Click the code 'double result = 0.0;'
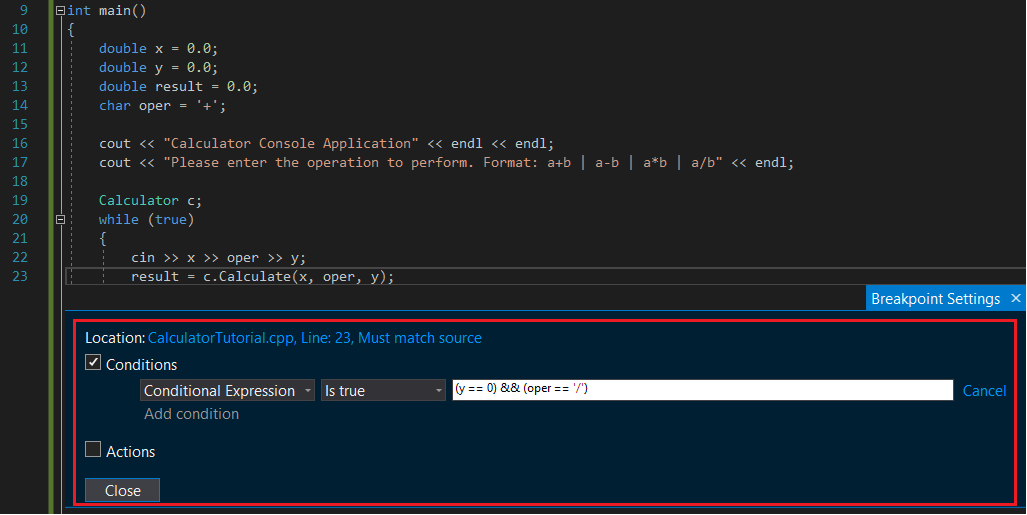This screenshot has width=1027, height=515. tap(179, 86)
